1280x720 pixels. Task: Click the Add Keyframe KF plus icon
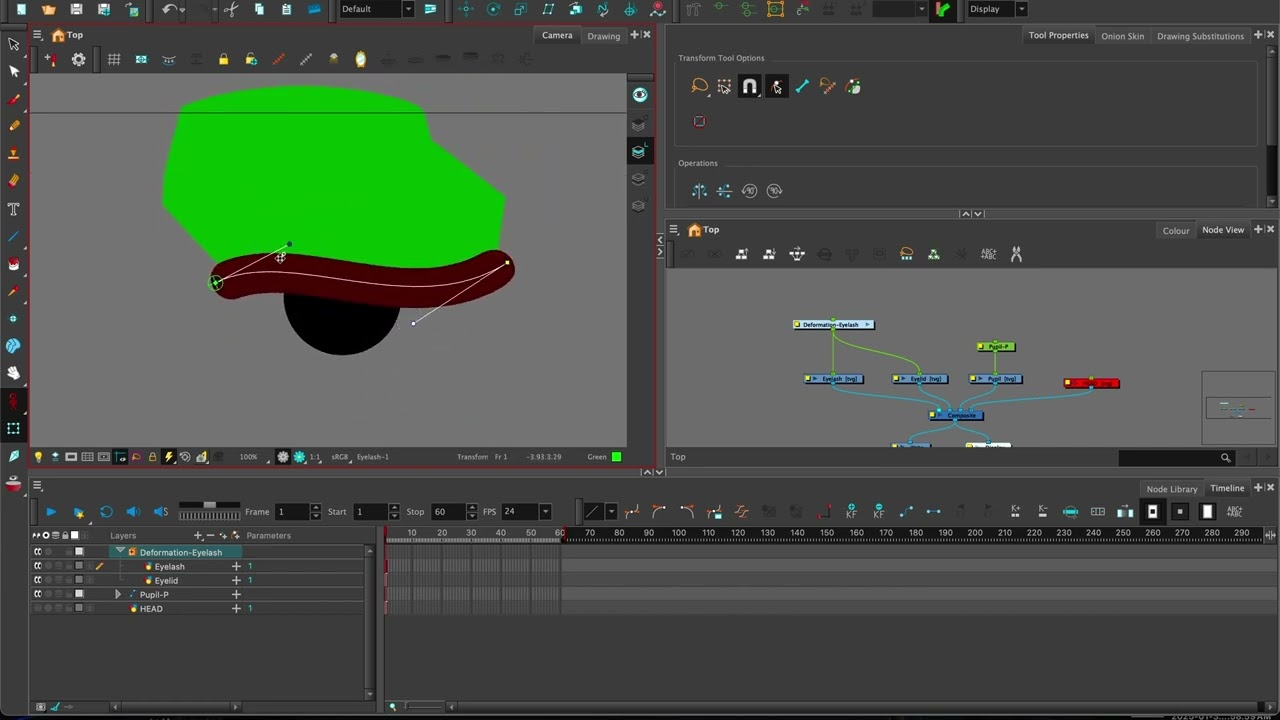pyautogui.click(x=851, y=511)
